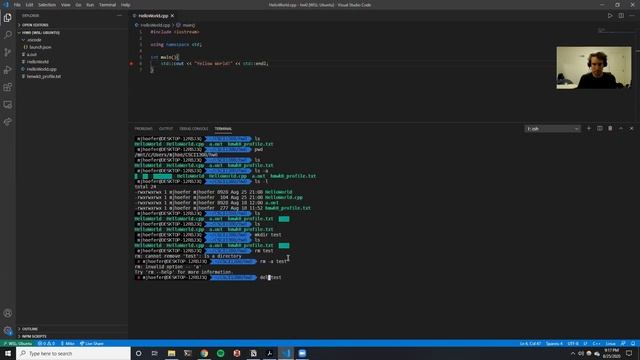Open Spotify from the Windows taskbar

(220, 353)
